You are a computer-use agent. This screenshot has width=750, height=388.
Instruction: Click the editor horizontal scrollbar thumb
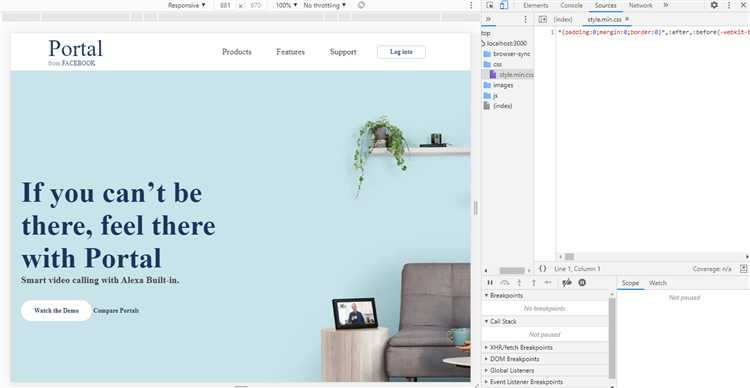[569, 257]
